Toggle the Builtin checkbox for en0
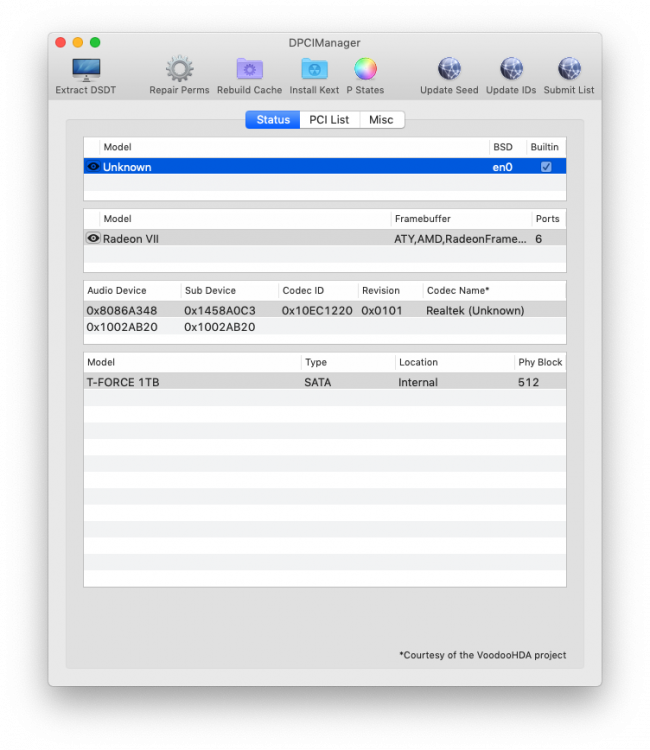650x750 pixels. click(x=546, y=167)
